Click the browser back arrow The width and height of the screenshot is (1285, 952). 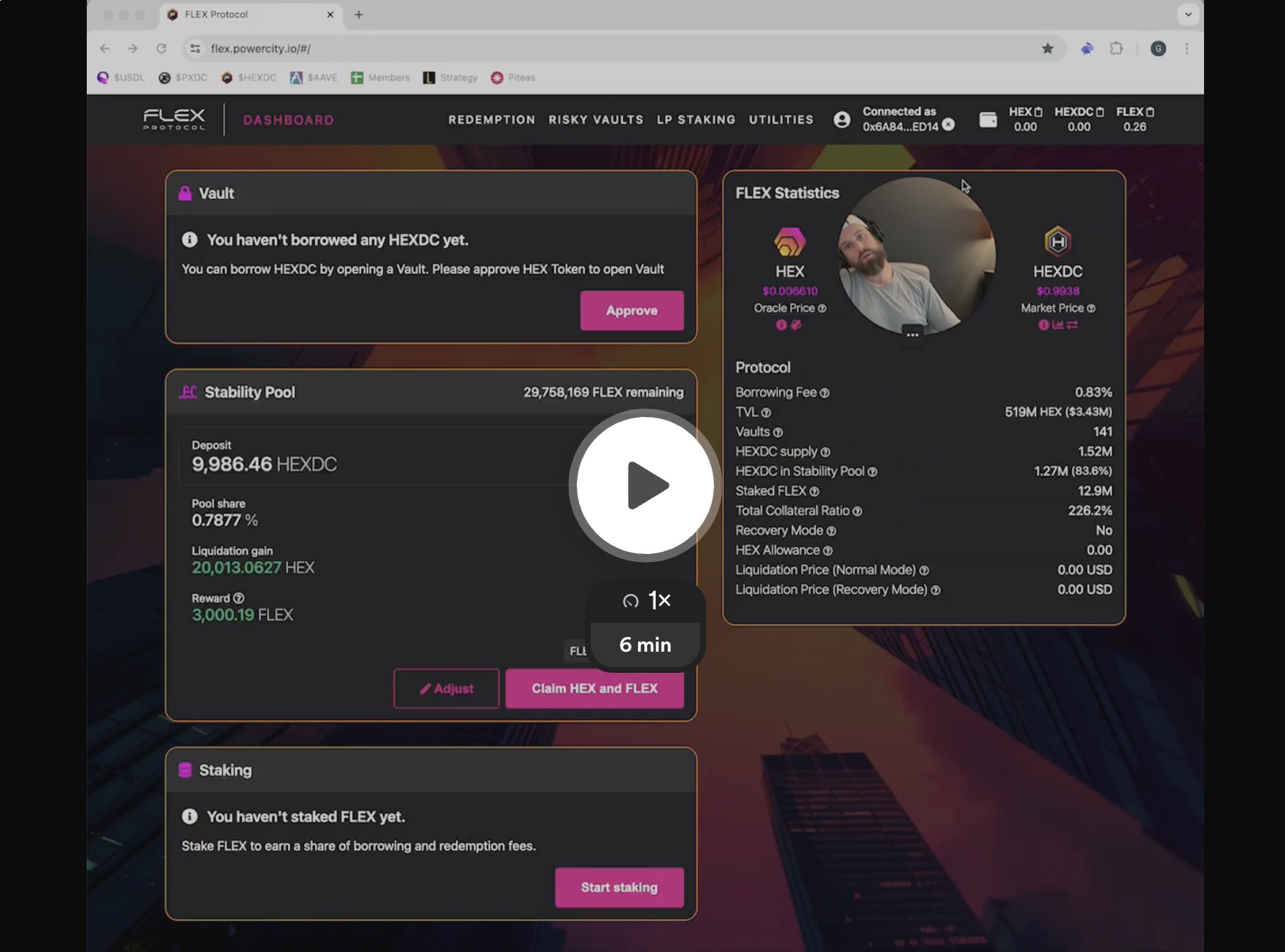(105, 48)
